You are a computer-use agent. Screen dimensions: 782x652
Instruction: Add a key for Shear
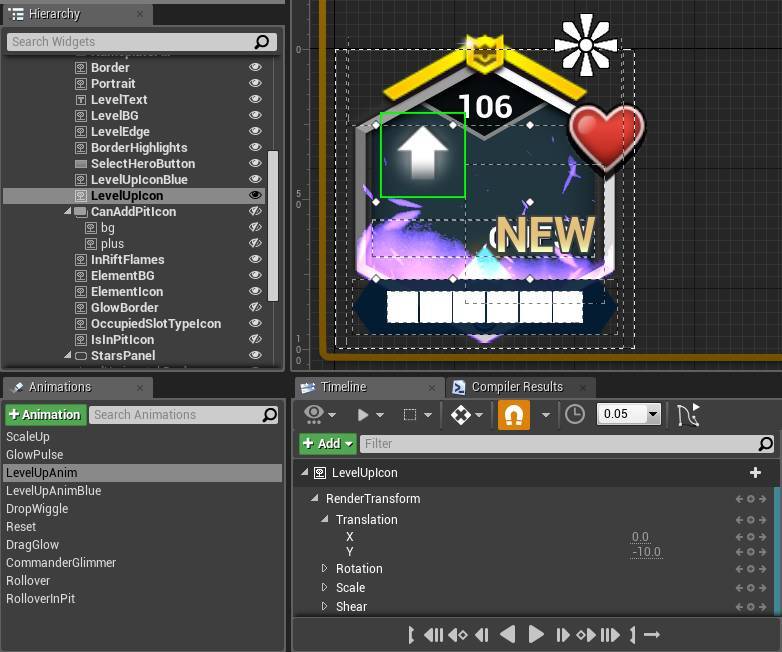[751, 607]
